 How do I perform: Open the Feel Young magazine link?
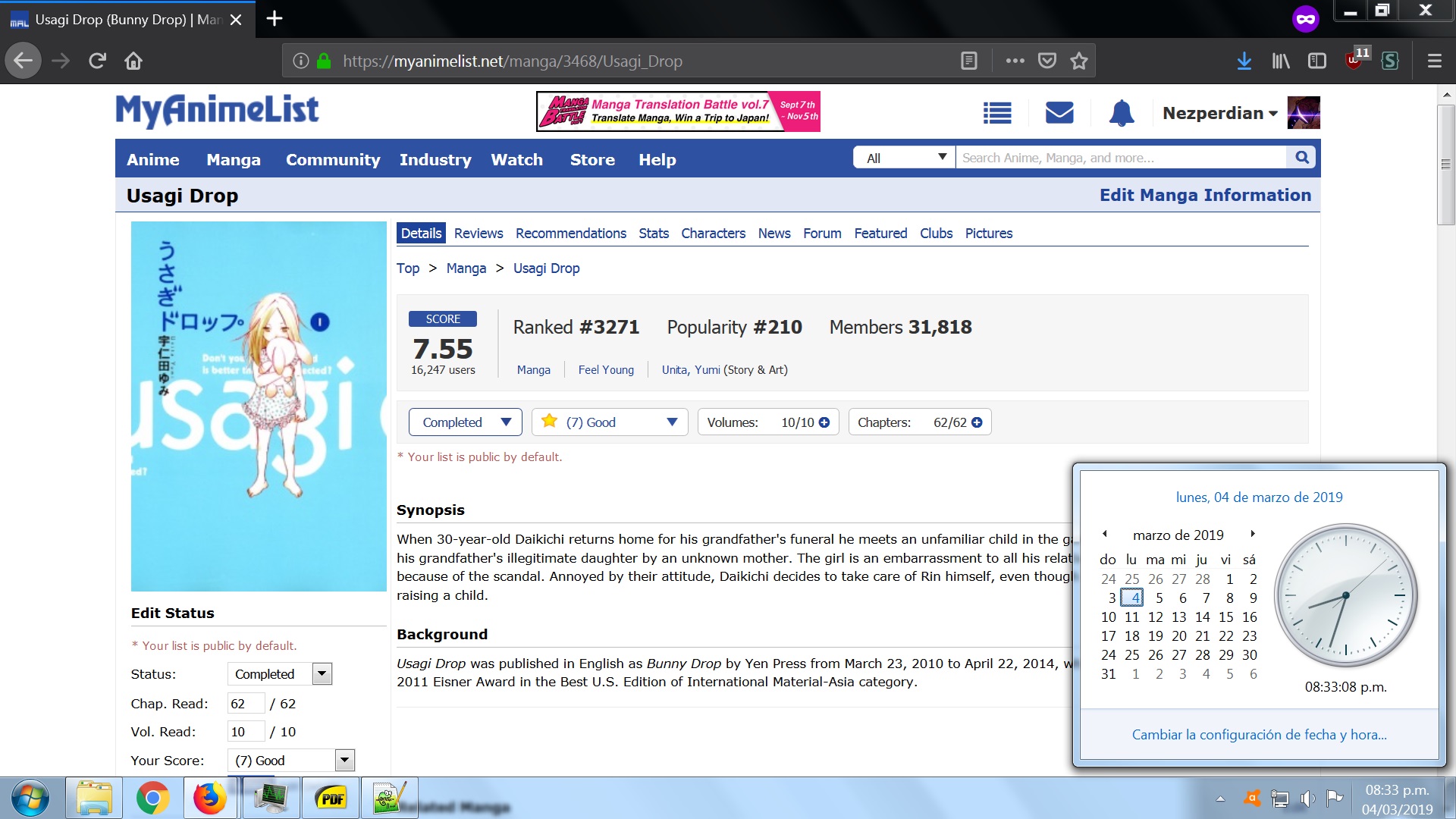pos(606,370)
